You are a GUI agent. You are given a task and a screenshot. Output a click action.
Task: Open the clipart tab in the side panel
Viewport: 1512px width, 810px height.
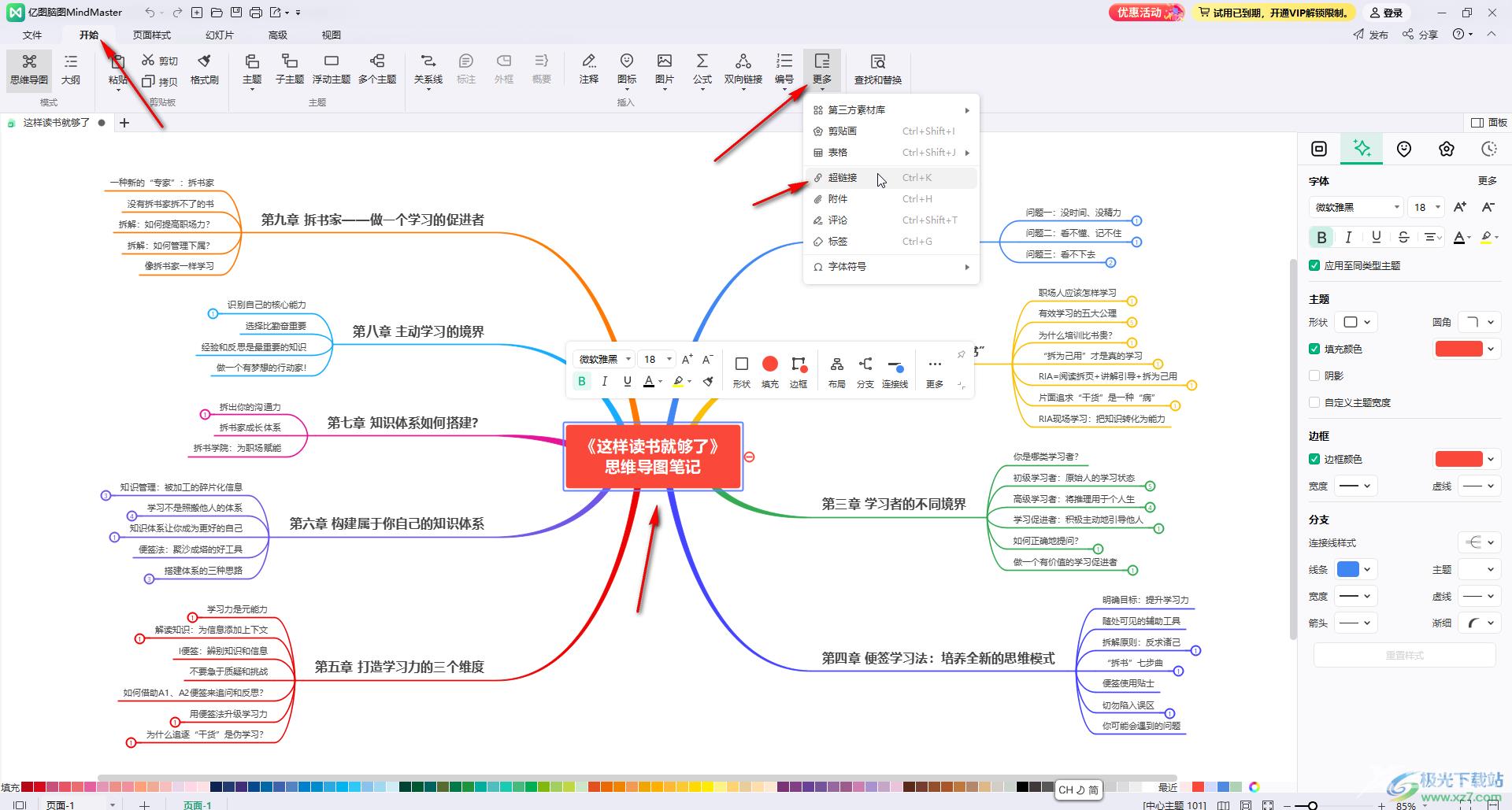[x=1447, y=149]
